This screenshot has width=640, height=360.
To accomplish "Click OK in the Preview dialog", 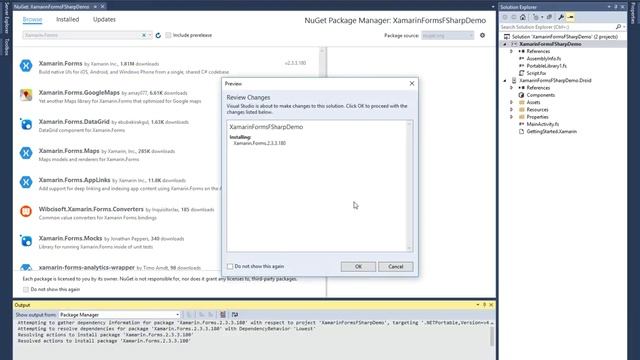I will click(x=358, y=267).
